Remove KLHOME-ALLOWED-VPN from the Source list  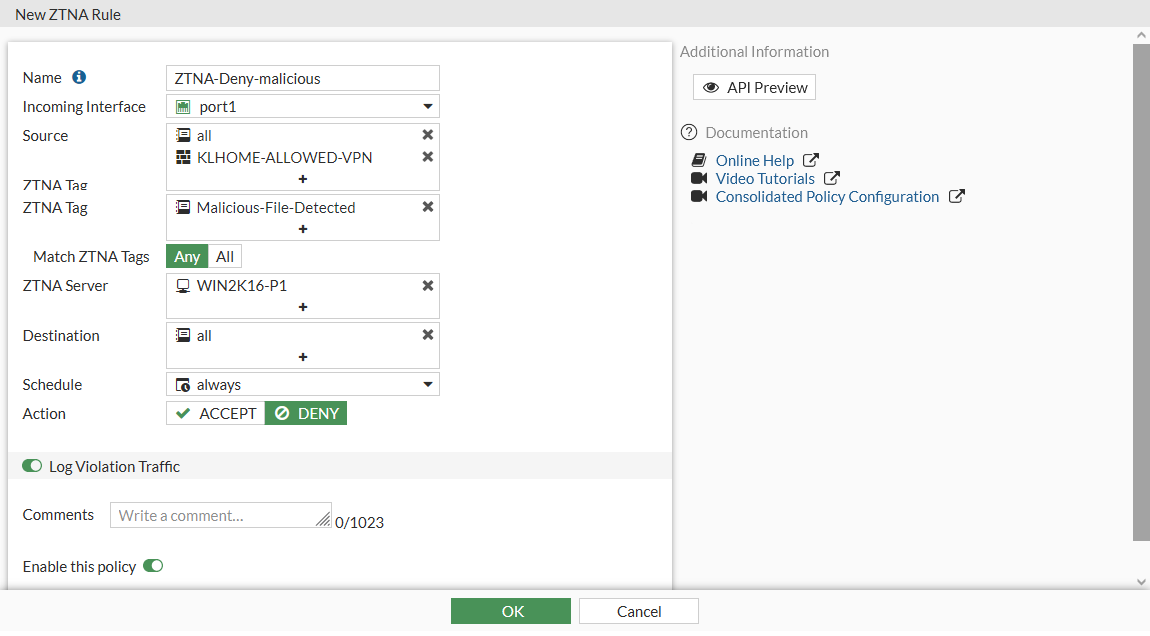tap(428, 157)
